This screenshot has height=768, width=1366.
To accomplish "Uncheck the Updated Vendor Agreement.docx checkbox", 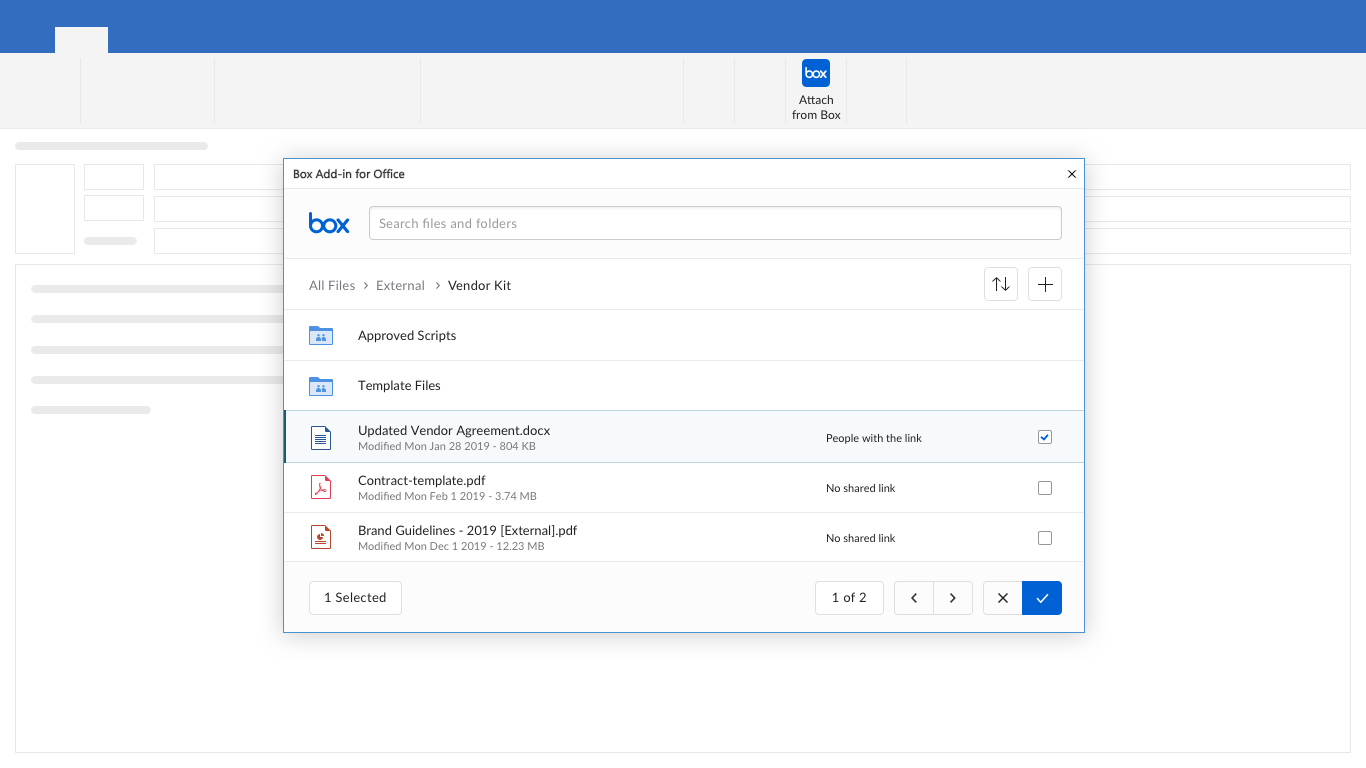I will coord(1045,437).
